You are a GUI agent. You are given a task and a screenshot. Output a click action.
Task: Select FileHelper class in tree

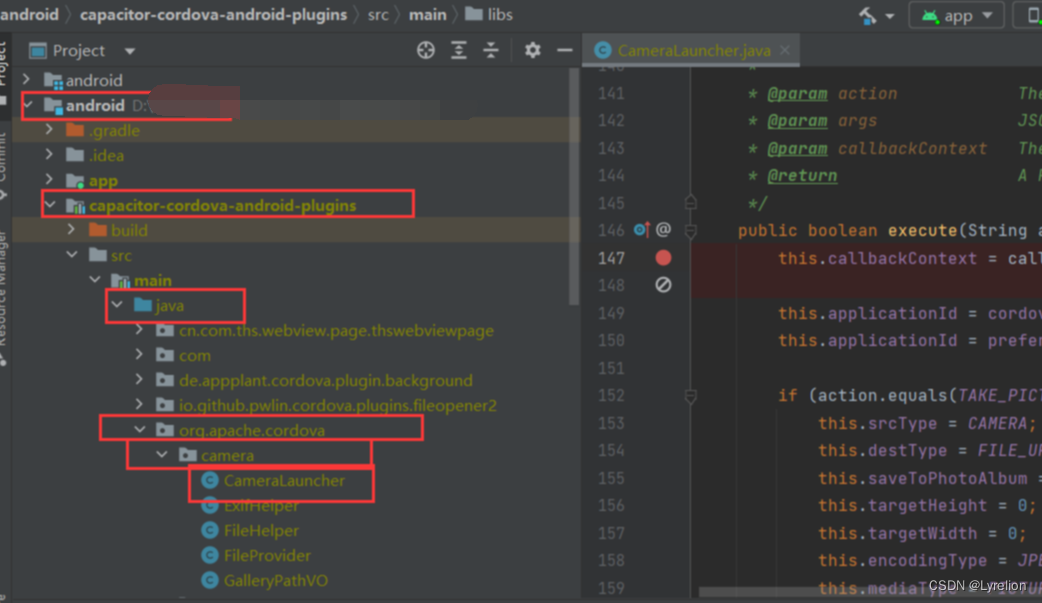coord(261,531)
